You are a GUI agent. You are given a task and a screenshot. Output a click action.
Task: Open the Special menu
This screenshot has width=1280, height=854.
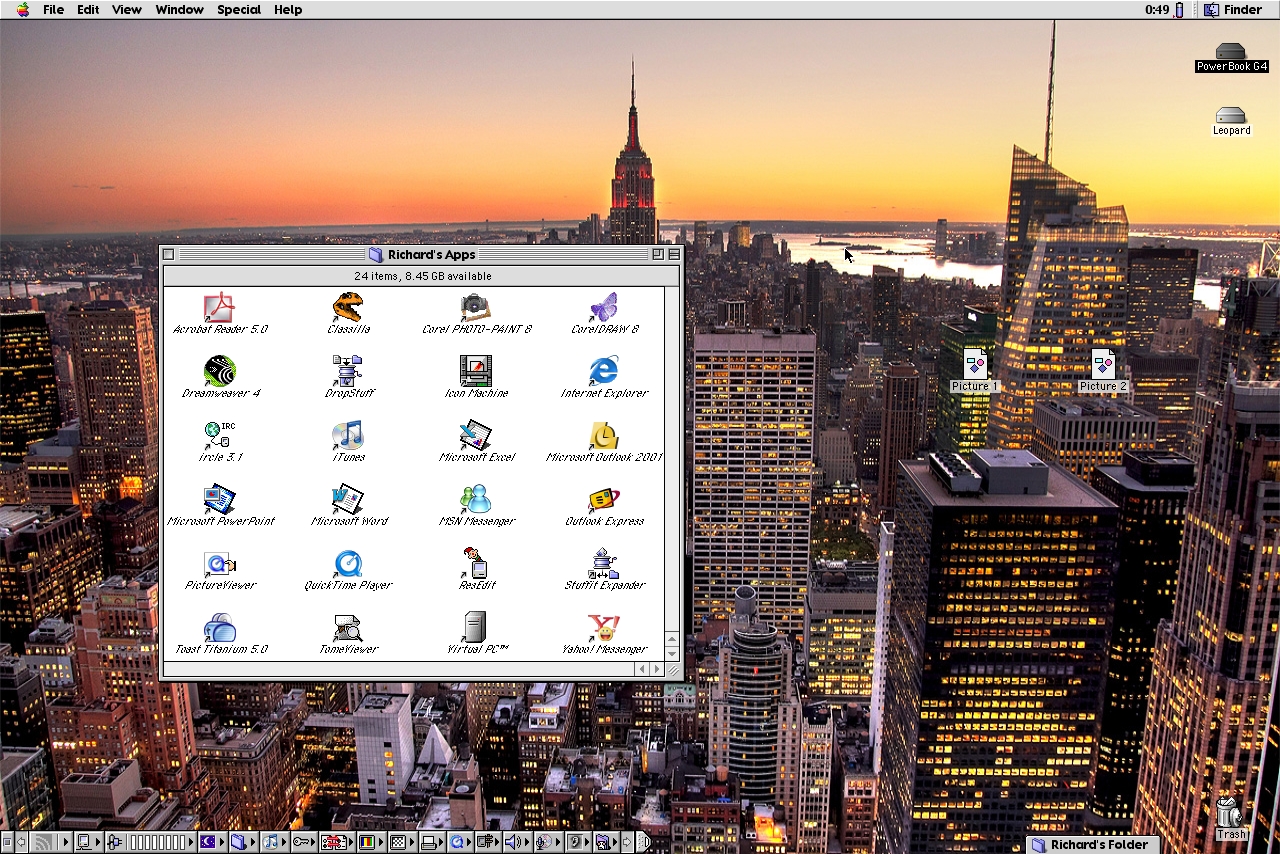coord(239,10)
